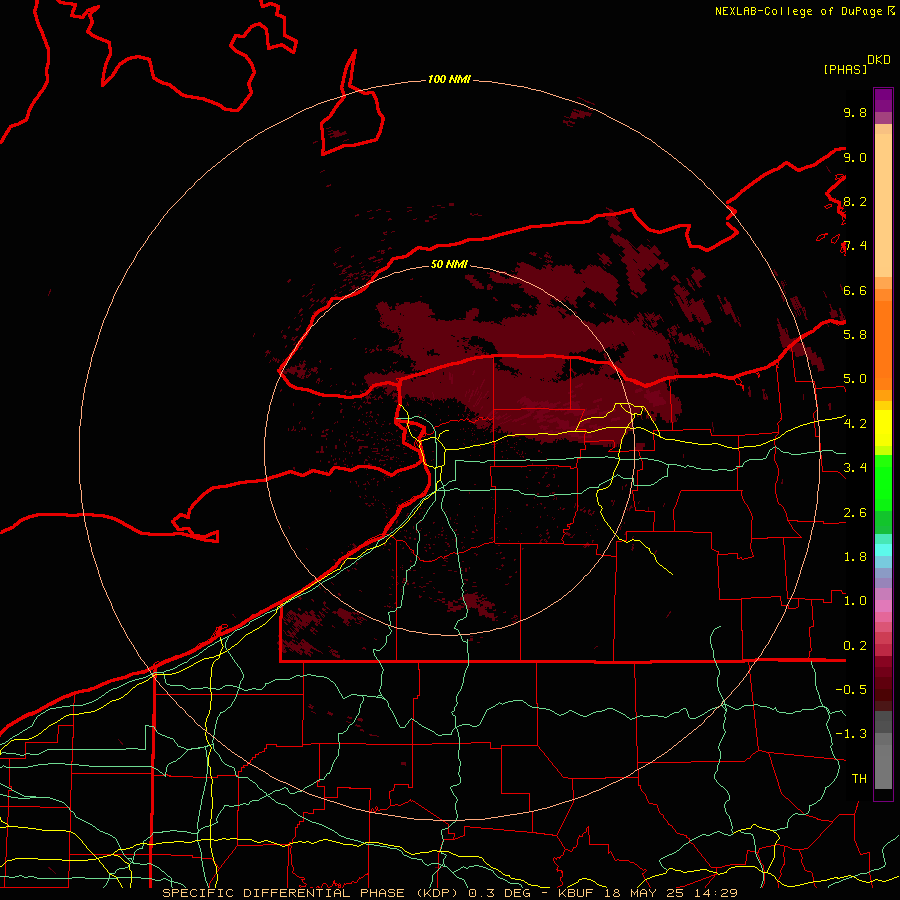
Task: Click the 9.8 color scale value
Action: (855, 112)
